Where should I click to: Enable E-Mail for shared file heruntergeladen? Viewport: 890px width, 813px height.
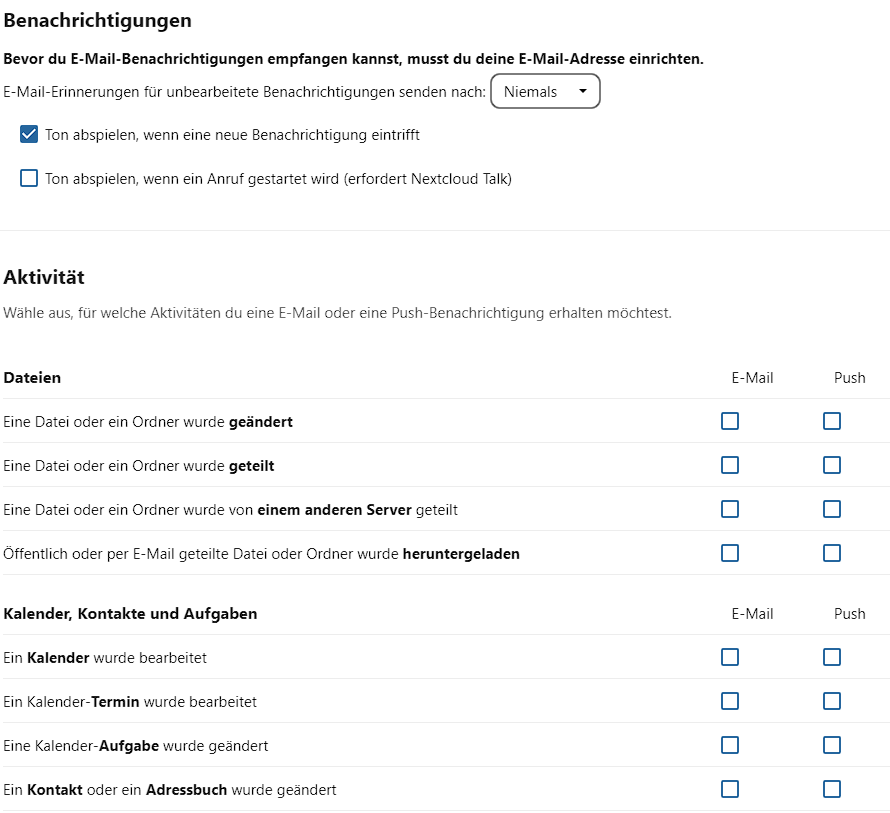730,554
